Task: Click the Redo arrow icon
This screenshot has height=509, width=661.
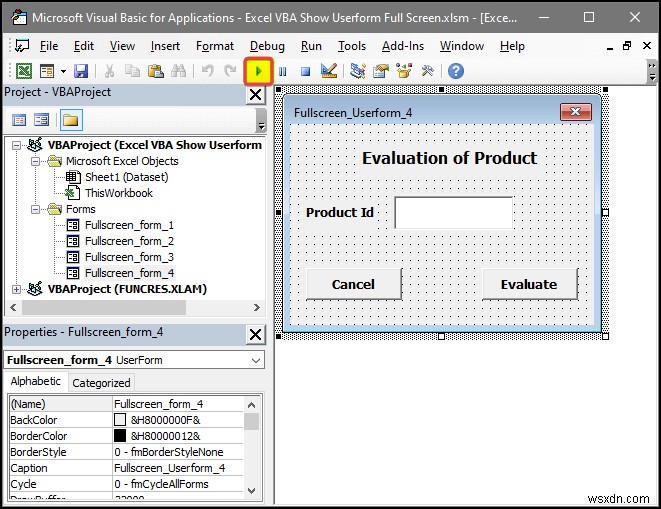Action: pos(230,71)
